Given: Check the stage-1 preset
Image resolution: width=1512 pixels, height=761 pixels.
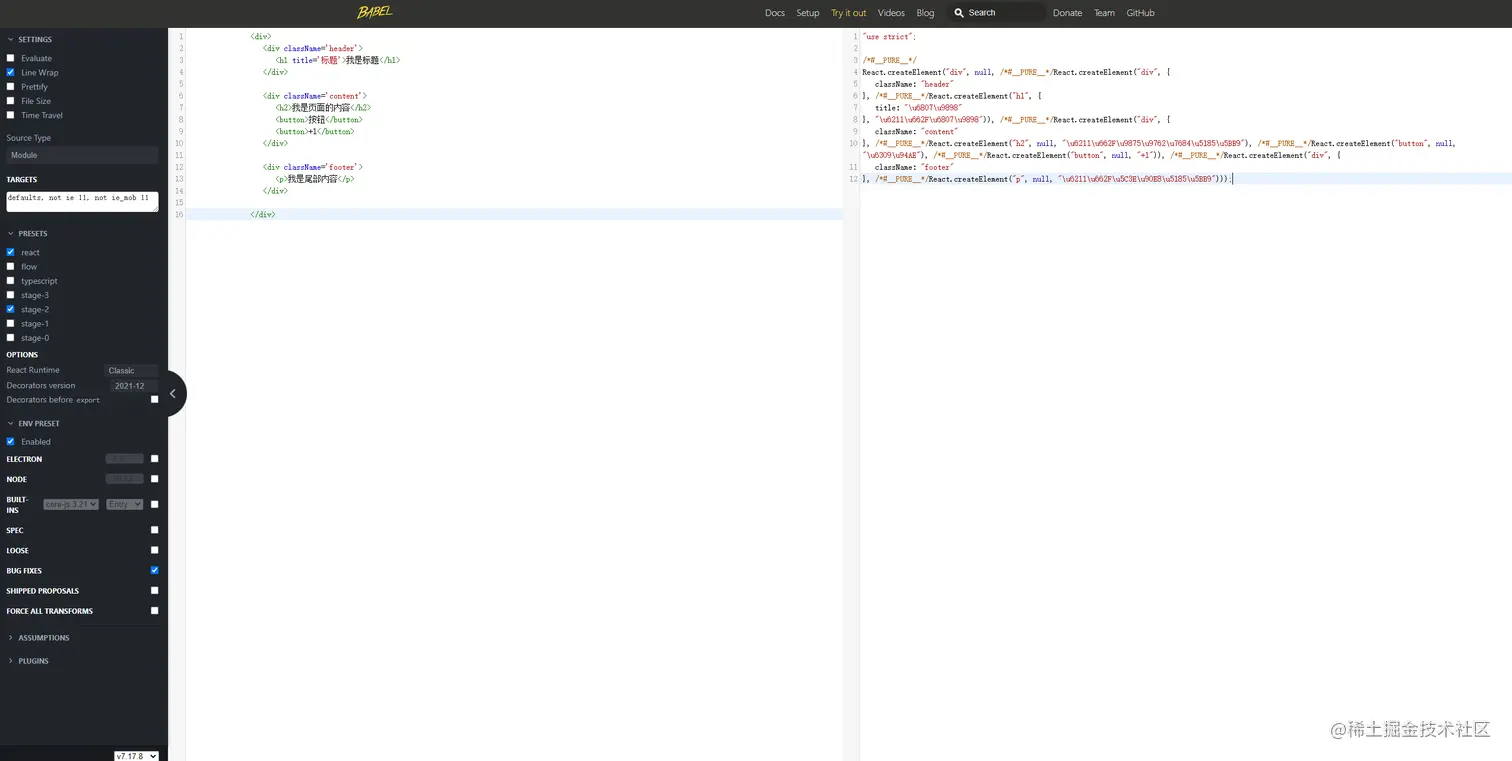Looking at the screenshot, I should 11,323.
